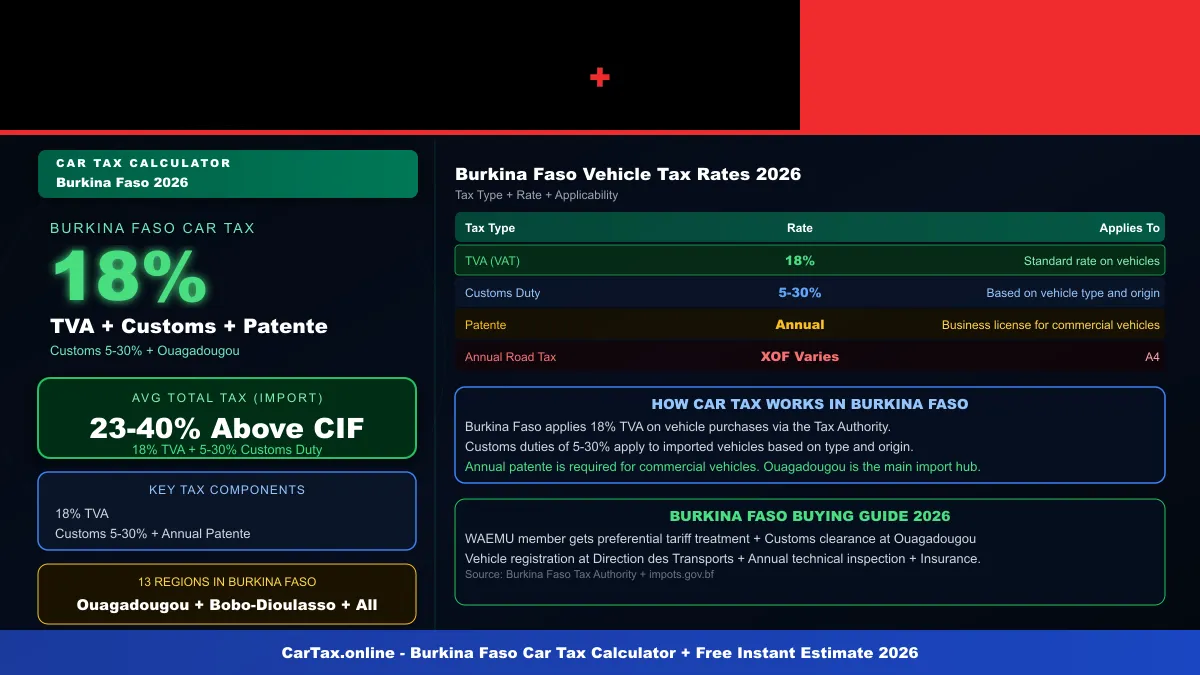Click the 'Applies To' column header
The image size is (1200, 675).
1130,228
